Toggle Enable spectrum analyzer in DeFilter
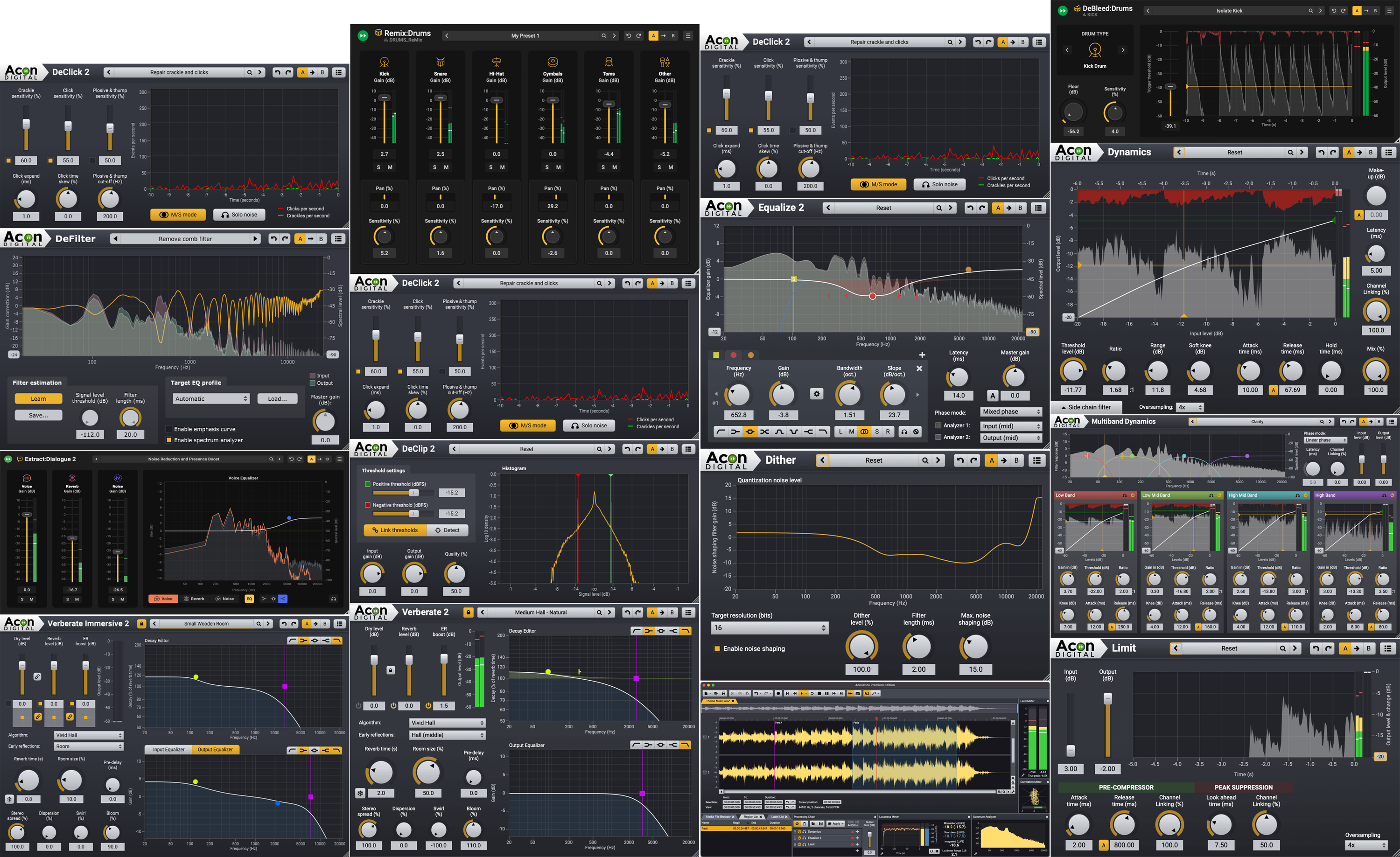 169,440
